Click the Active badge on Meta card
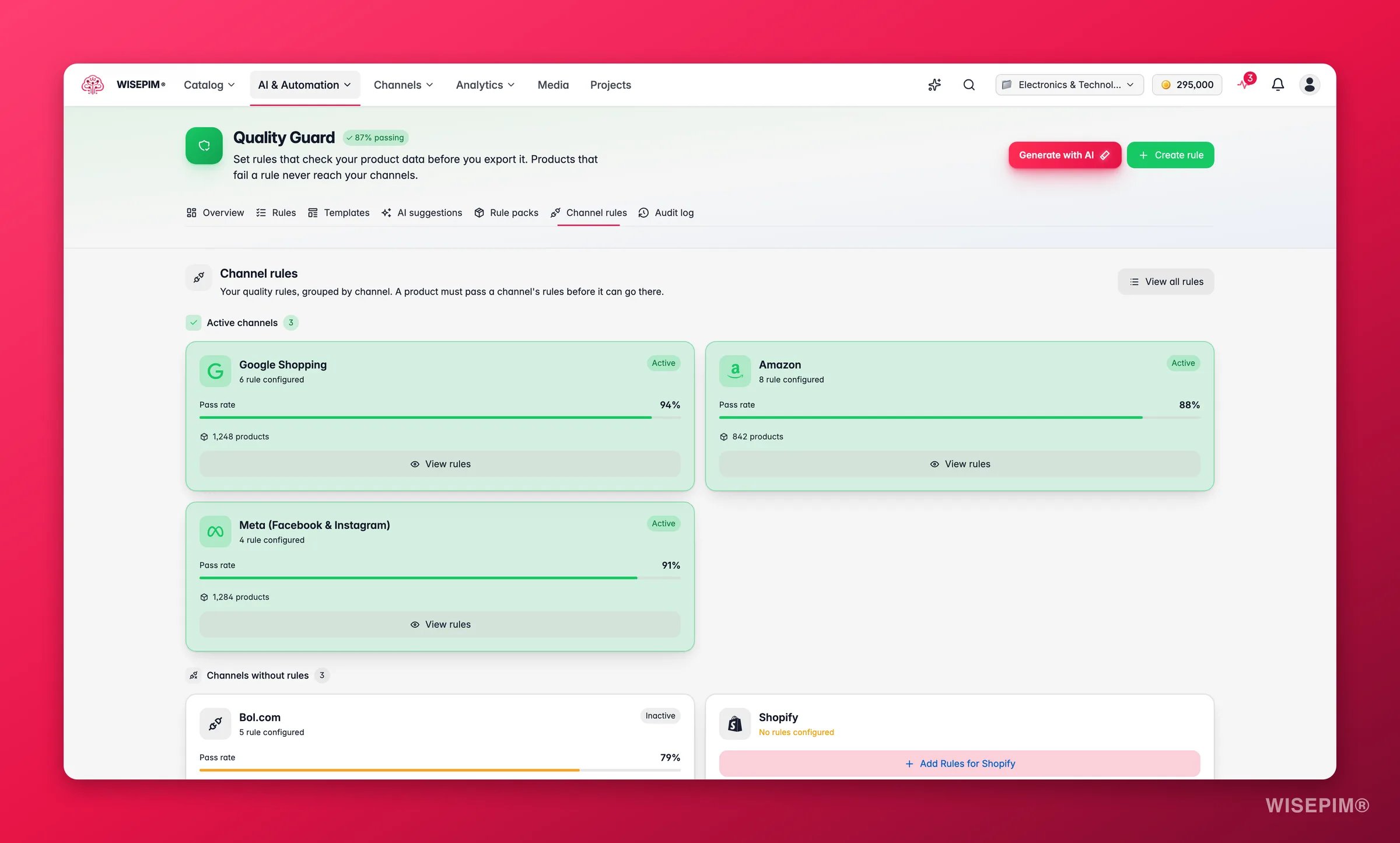The height and width of the screenshot is (843, 1400). pos(663,524)
